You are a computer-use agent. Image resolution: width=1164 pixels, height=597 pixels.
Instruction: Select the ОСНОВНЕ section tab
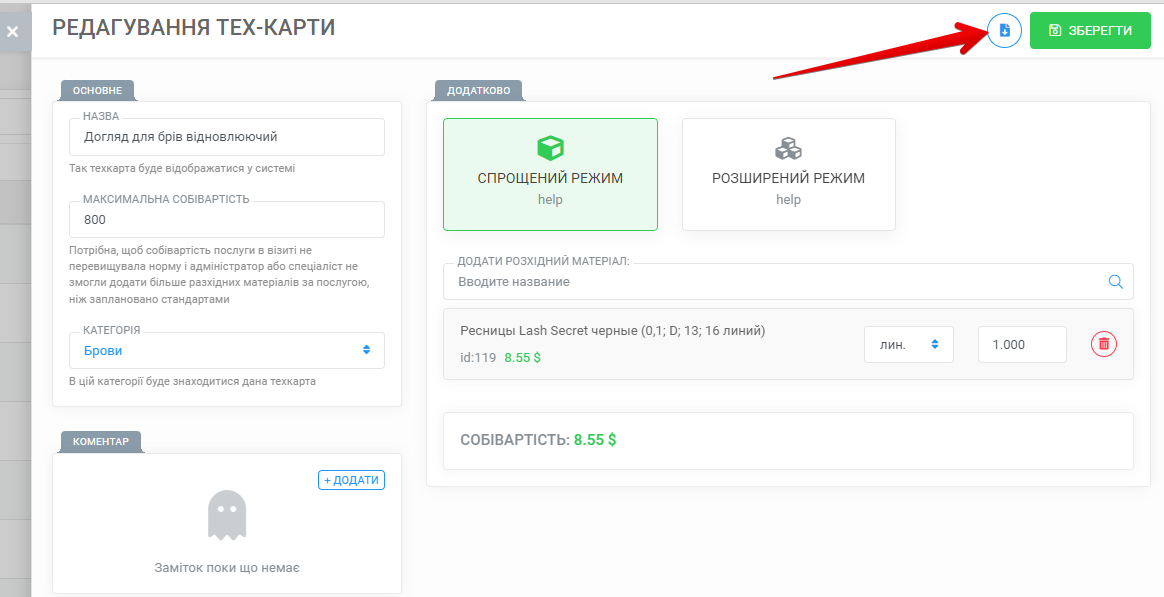[x=97, y=90]
